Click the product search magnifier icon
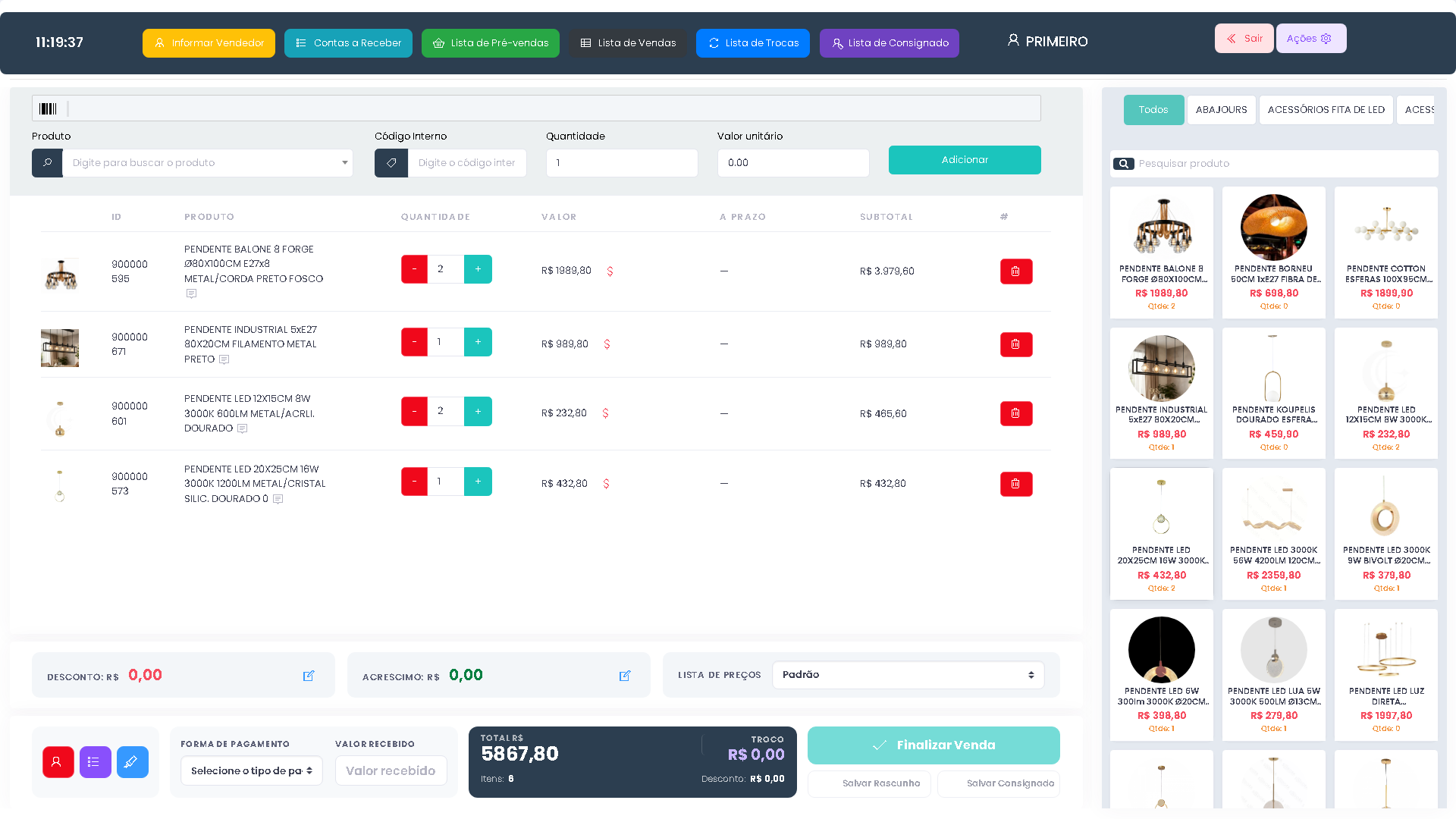Screen dimensions: 1456x819 (47, 163)
